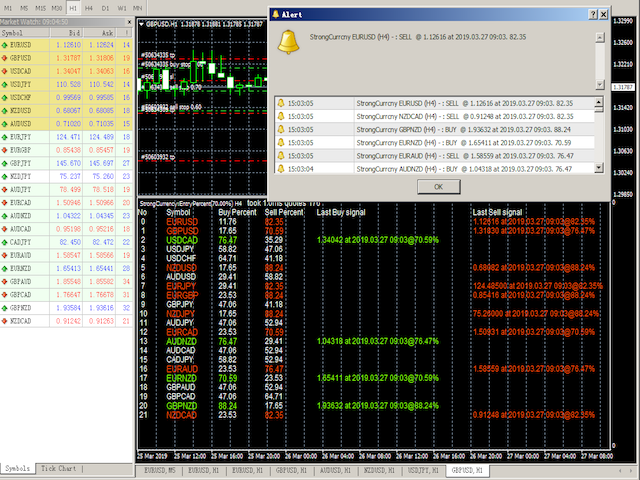Click the red arrow icon next to EURGBP
The image size is (640, 480).
(x=6, y=149)
